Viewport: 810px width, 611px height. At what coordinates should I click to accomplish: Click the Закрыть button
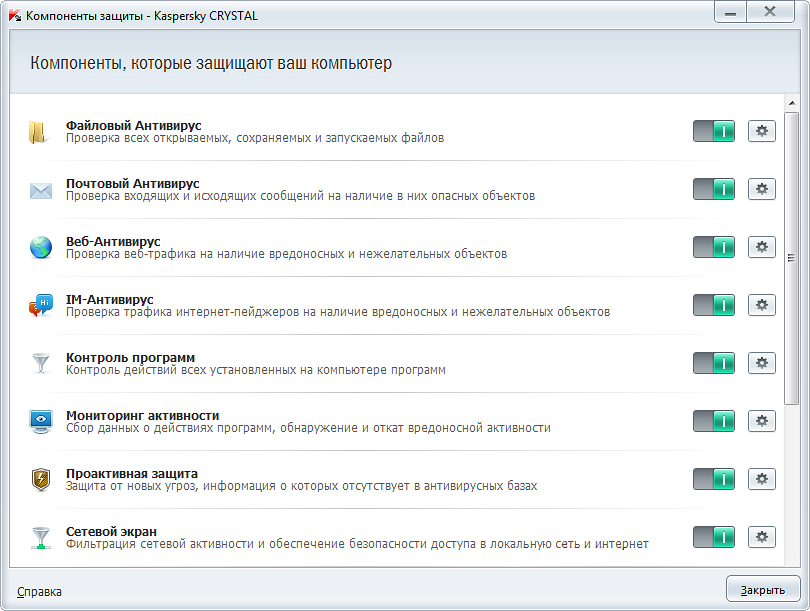coord(763,589)
